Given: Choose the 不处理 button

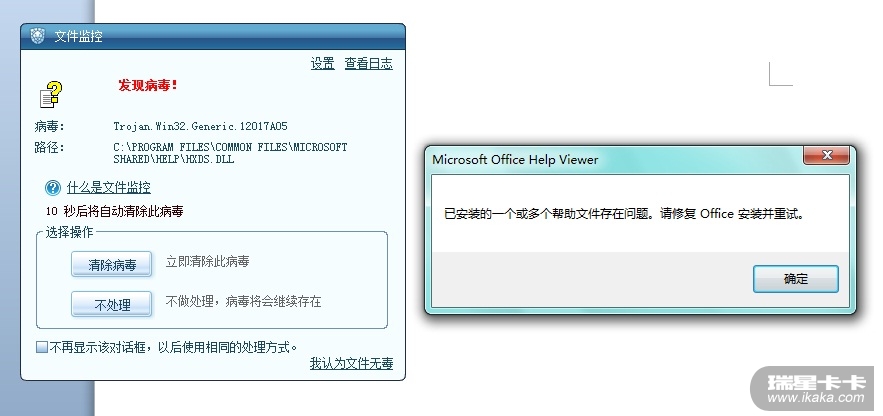Looking at the screenshot, I should point(111,303).
